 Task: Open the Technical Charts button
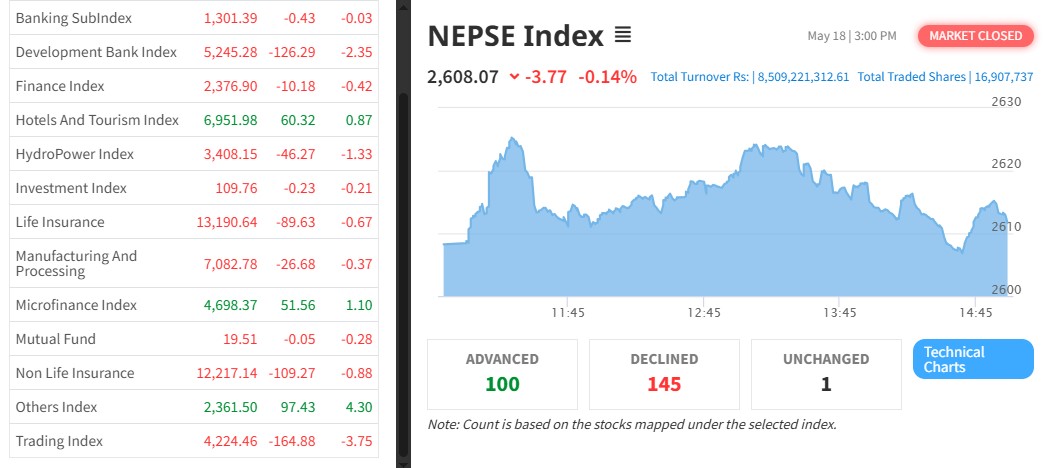coord(972,359)
